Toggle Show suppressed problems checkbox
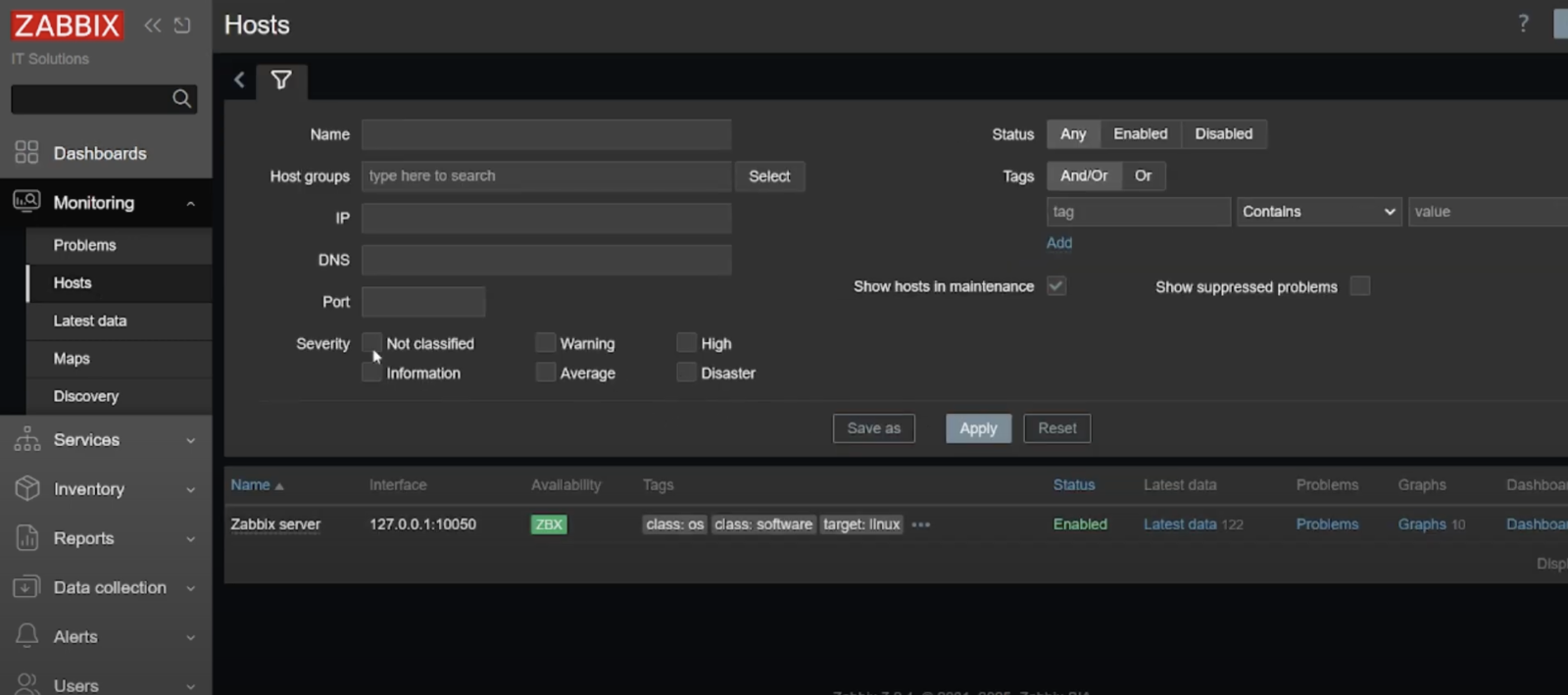 point(1360,286)
